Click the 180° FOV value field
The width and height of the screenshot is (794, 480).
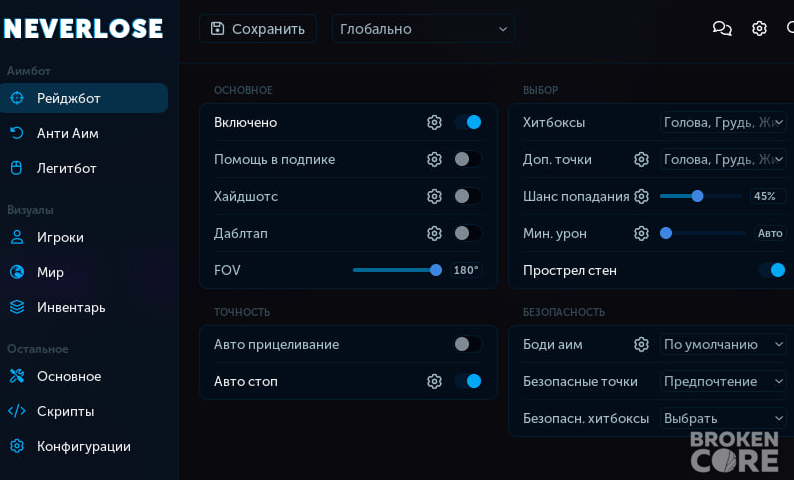466,270
